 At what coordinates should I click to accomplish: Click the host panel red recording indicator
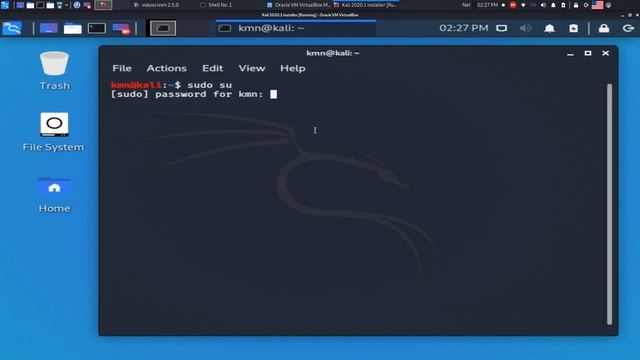[x=513, y=5]
